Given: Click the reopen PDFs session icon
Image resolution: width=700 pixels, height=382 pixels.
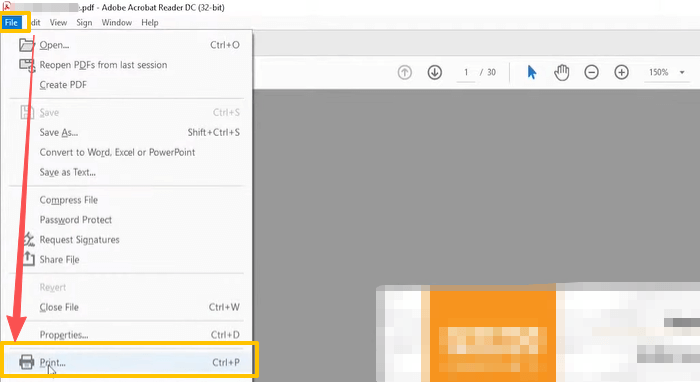Looking at the screenshot, I should [x=27, y=66].
